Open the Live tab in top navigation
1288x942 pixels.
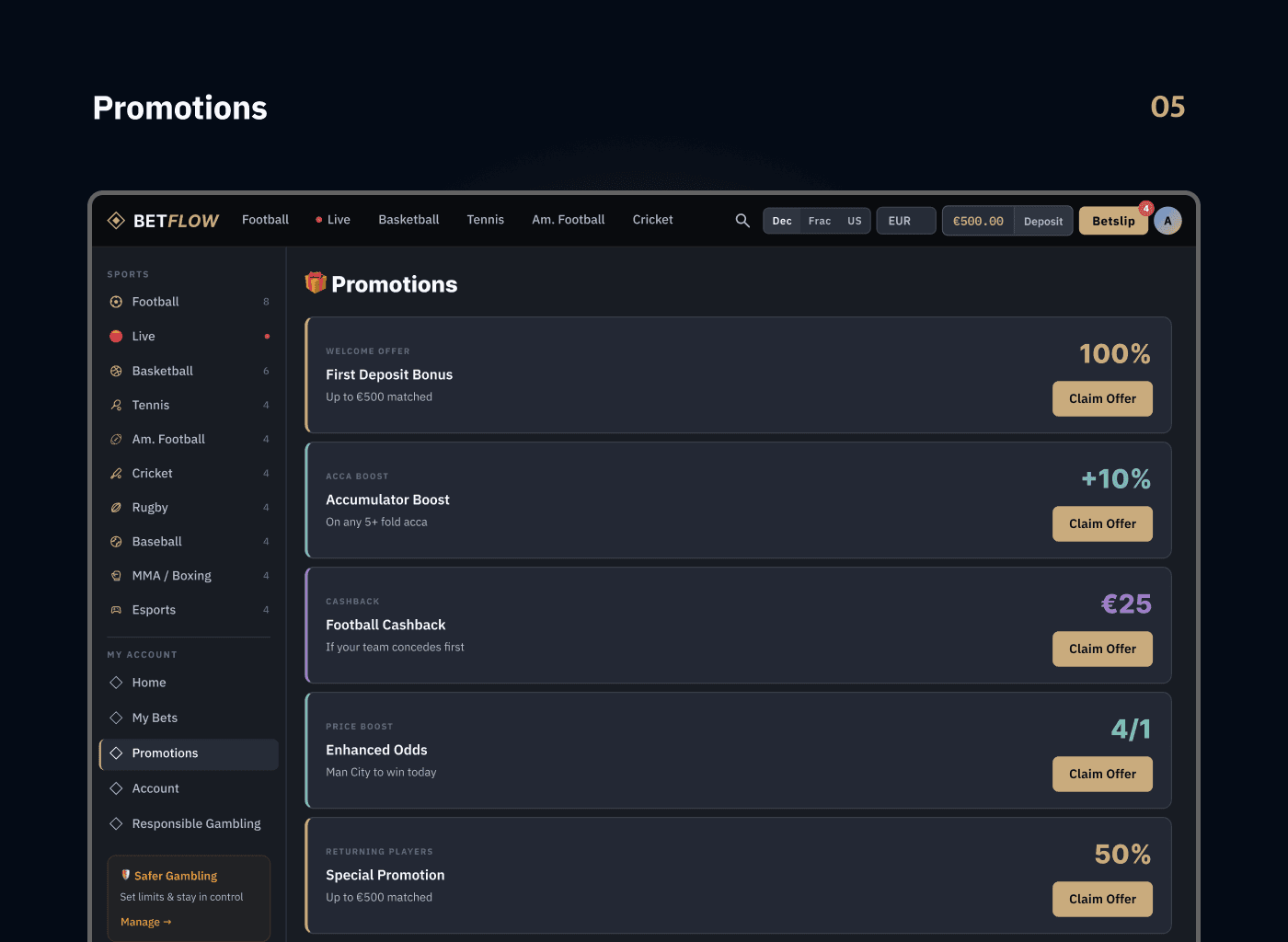pos(333,220)
